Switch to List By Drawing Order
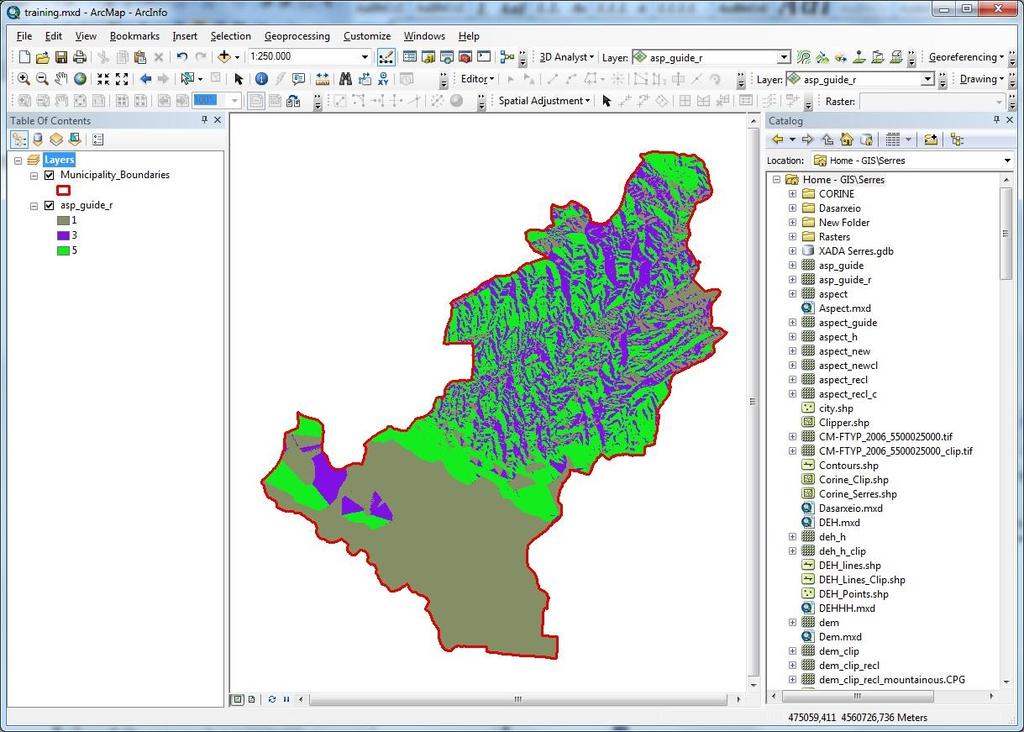The image size is (1024, 732). 19,139
